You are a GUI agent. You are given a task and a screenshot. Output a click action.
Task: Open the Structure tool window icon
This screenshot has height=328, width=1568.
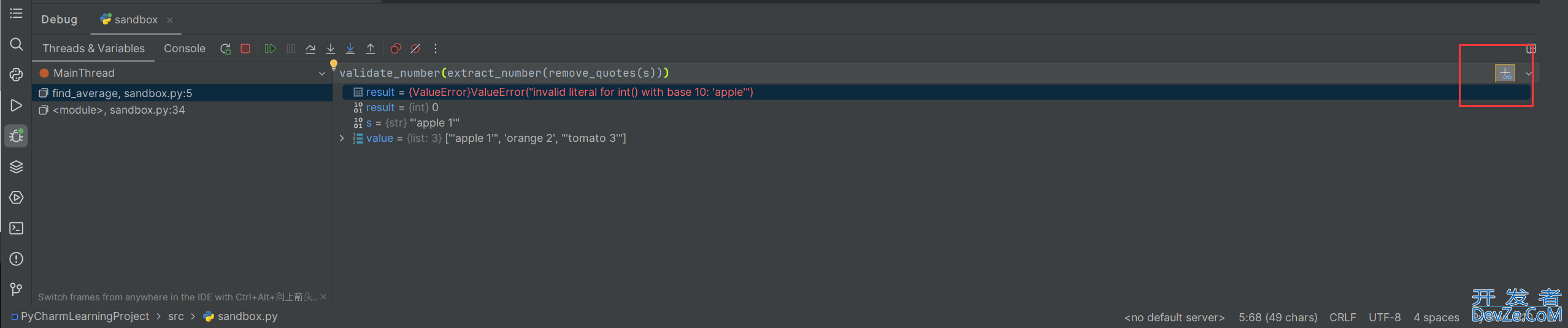tap(17, 13)
